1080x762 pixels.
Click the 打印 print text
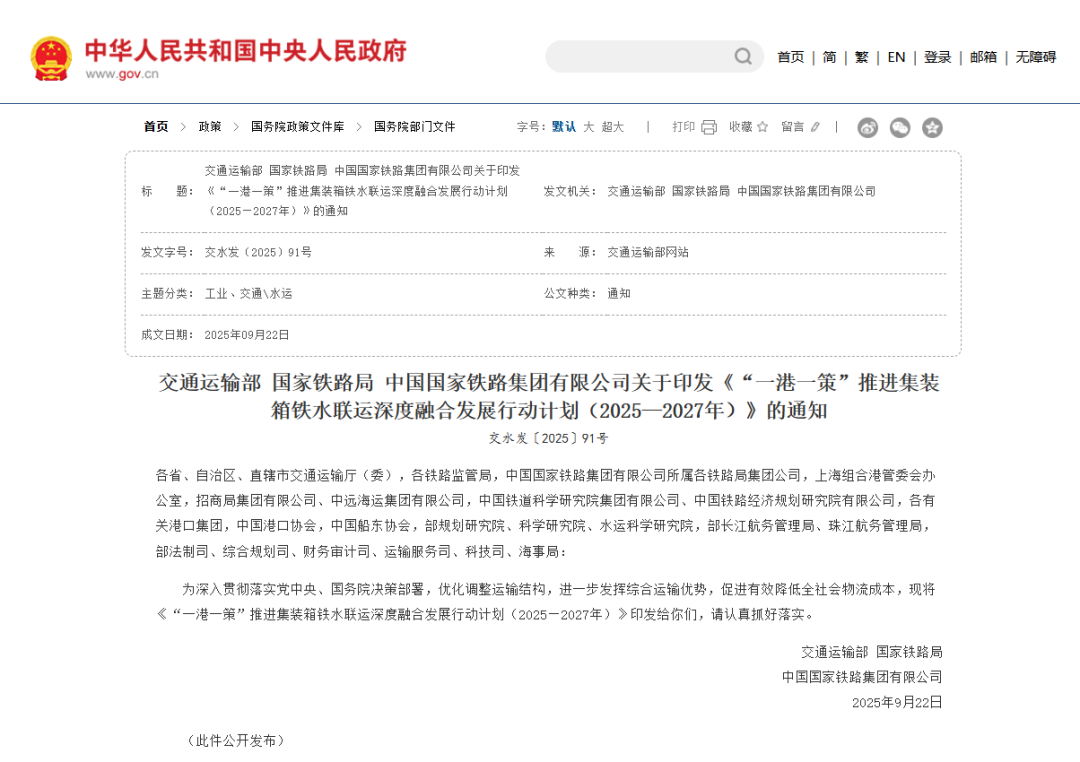(684, 127)
